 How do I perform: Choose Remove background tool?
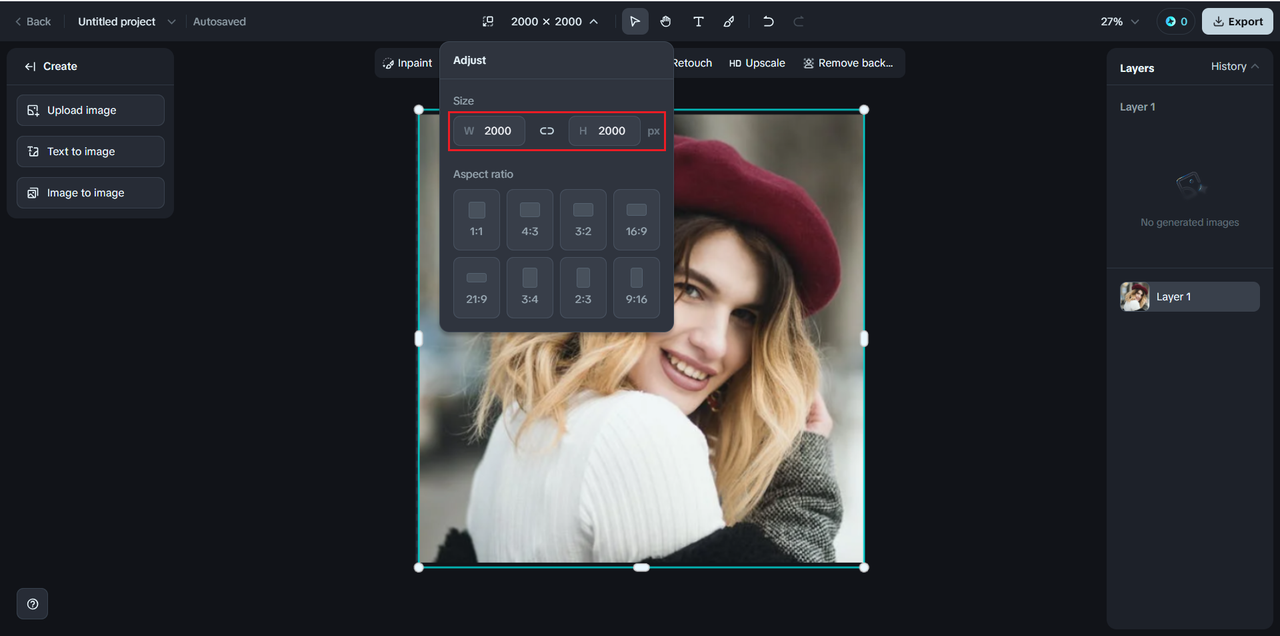848,63
